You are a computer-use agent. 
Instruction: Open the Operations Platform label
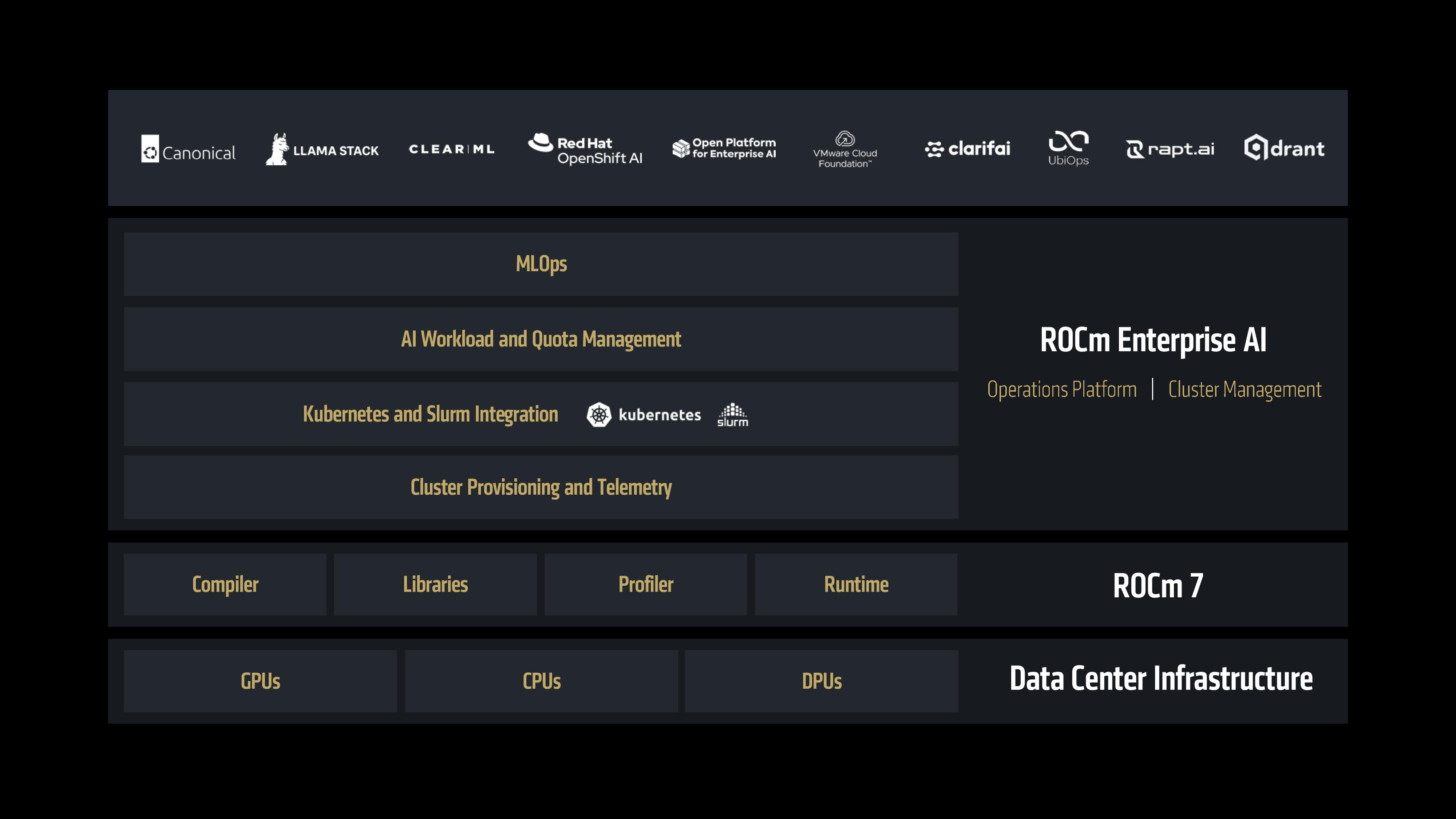1061,389
